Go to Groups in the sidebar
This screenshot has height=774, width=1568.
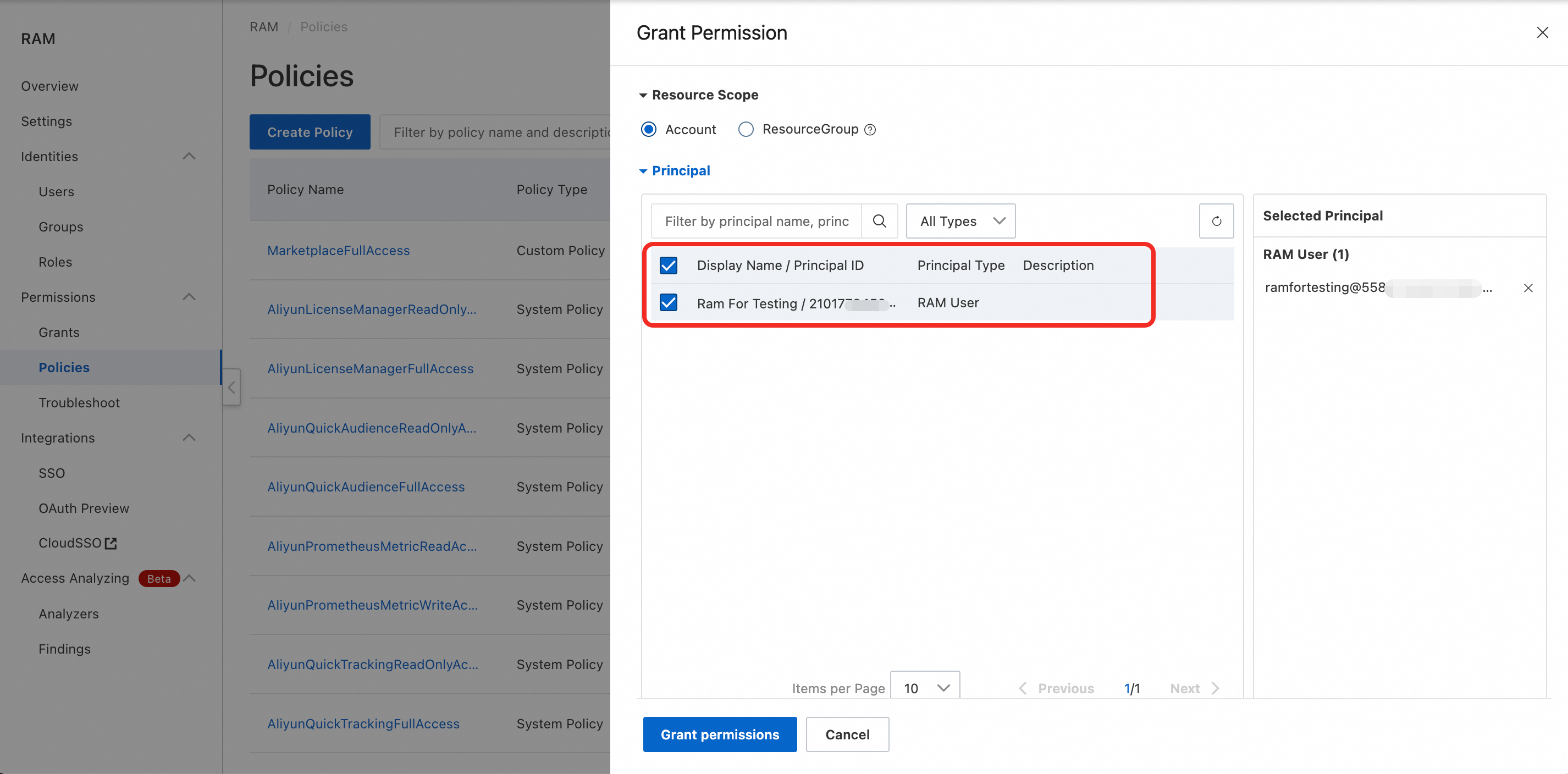point(61,227)
